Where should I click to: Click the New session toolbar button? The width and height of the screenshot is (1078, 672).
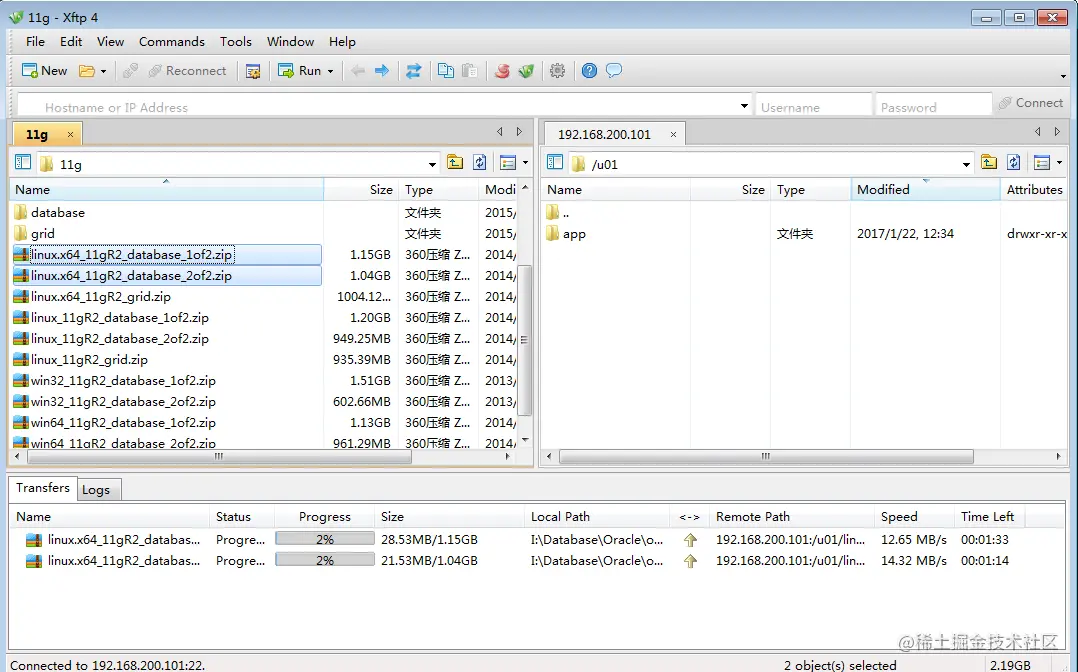[45, 71]
